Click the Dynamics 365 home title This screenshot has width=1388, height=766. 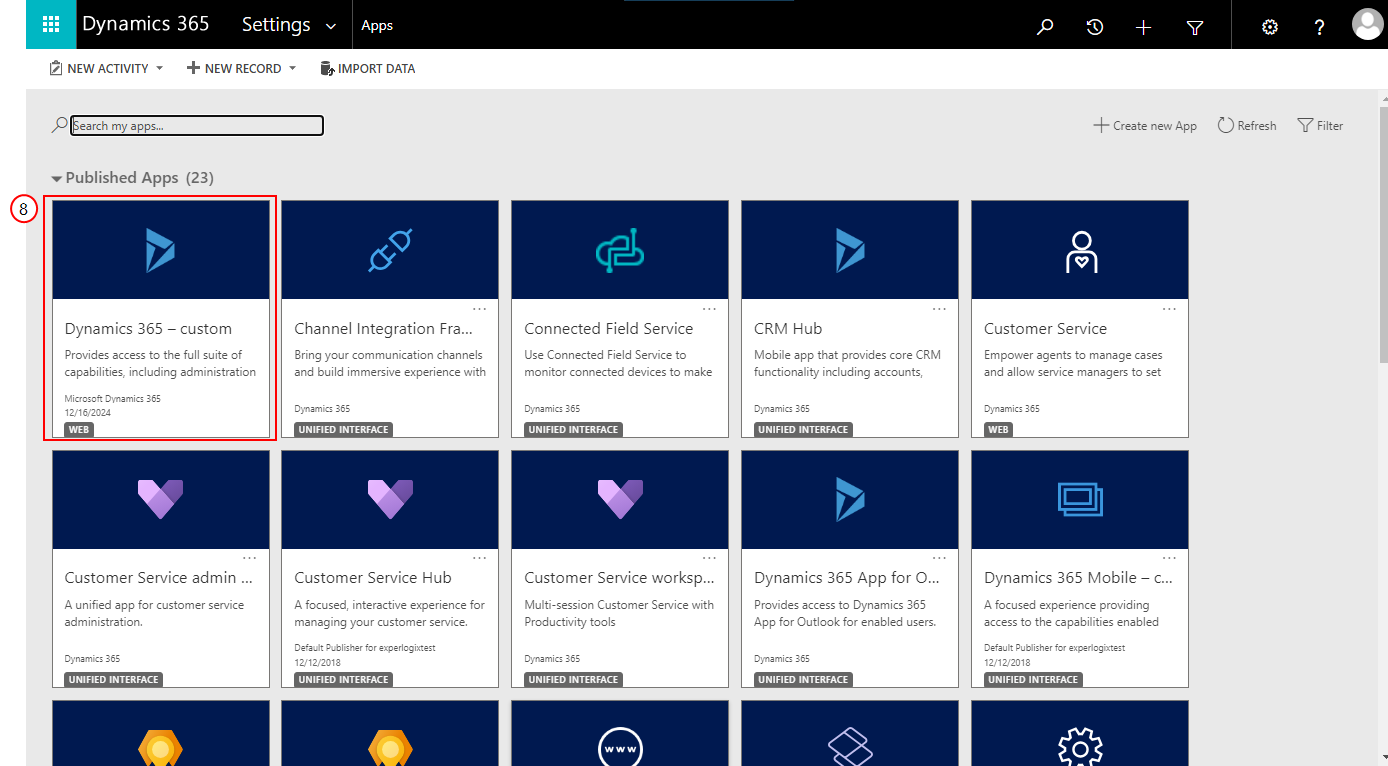tap(146, 24)
